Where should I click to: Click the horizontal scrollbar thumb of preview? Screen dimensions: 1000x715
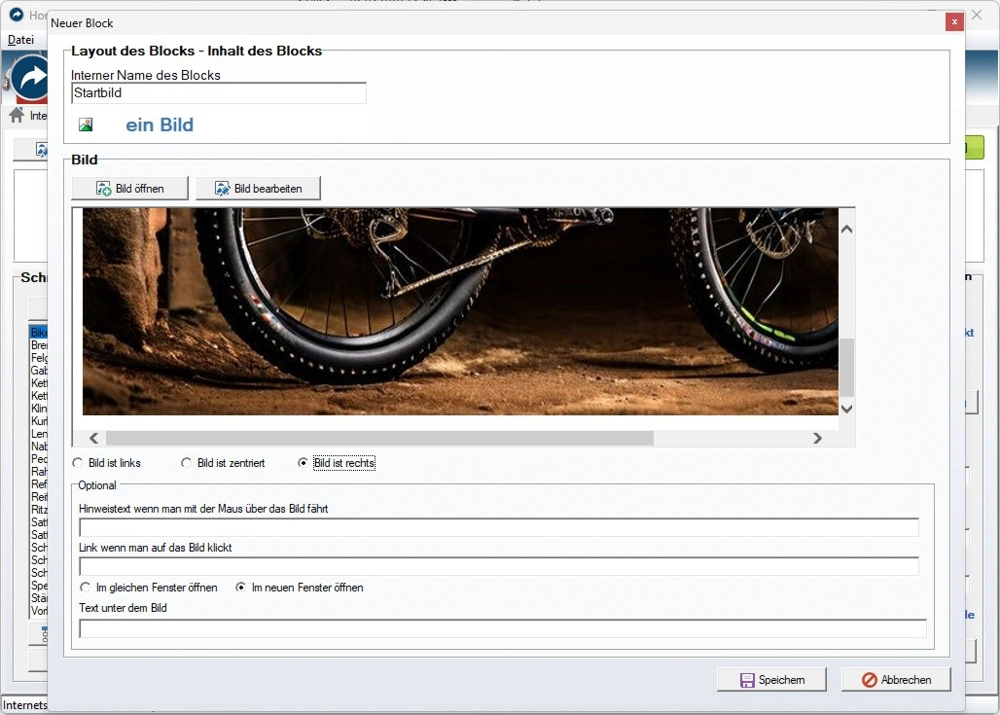click(379, 438)
